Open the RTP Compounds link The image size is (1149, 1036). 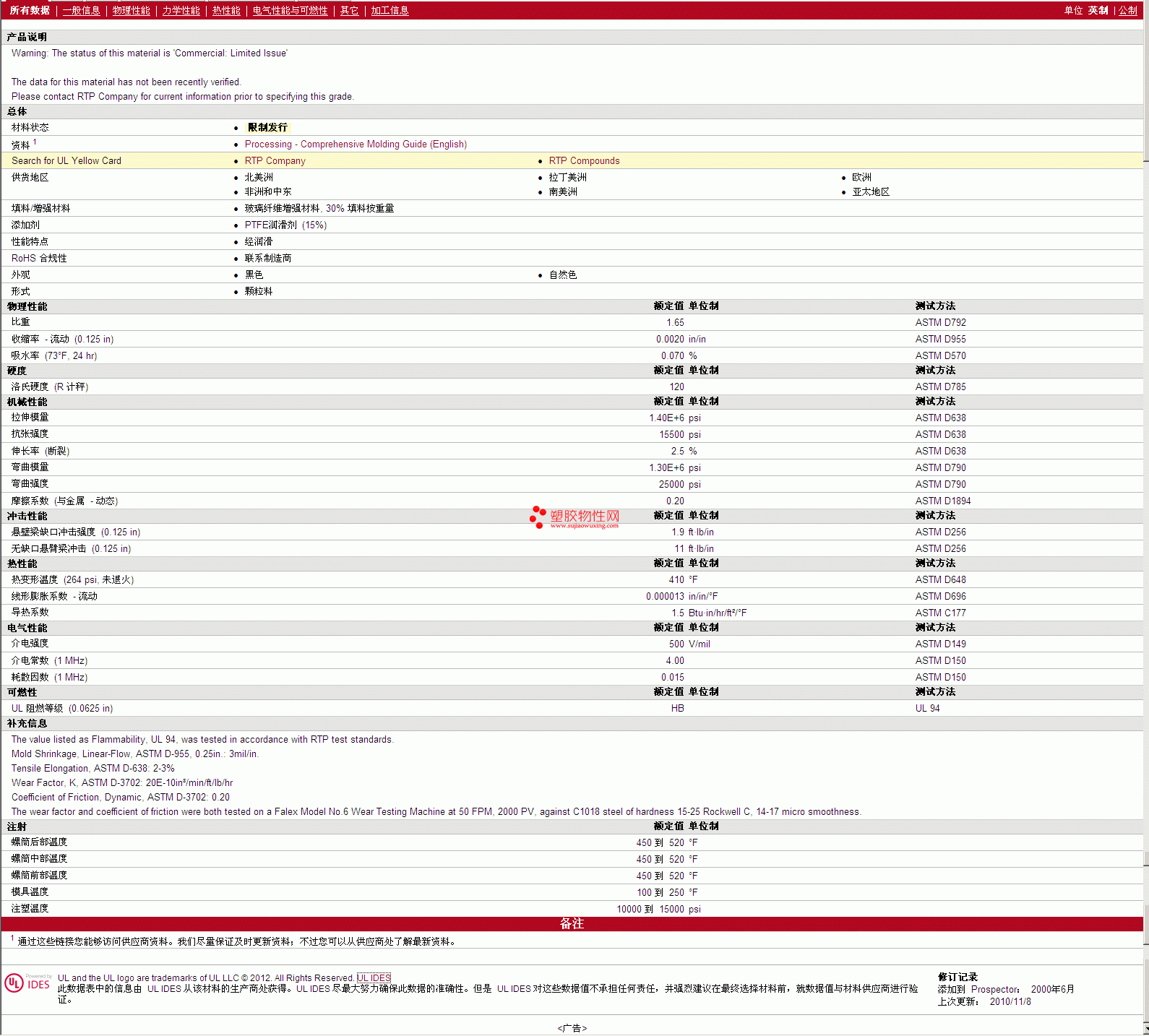584,161
